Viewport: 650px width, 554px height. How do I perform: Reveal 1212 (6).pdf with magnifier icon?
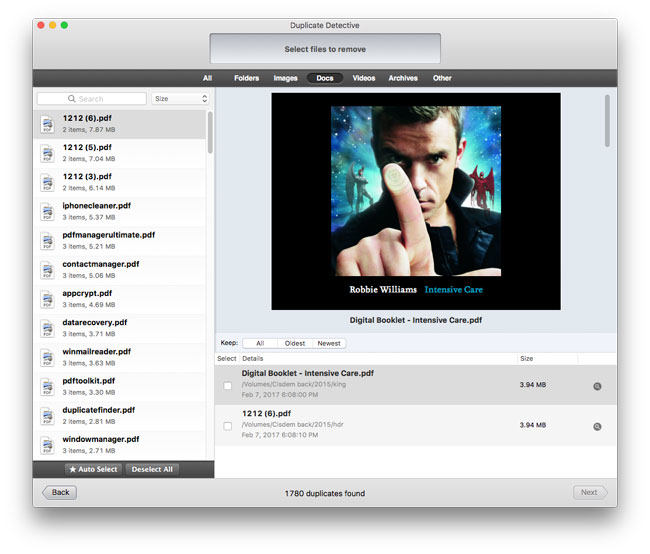597,426
